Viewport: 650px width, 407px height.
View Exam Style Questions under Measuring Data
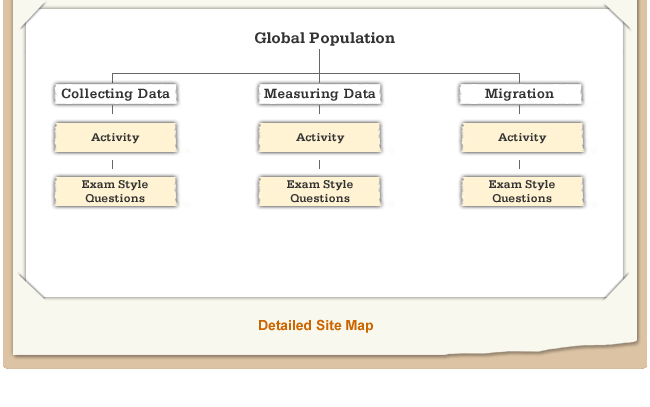[x=319, y=191]
